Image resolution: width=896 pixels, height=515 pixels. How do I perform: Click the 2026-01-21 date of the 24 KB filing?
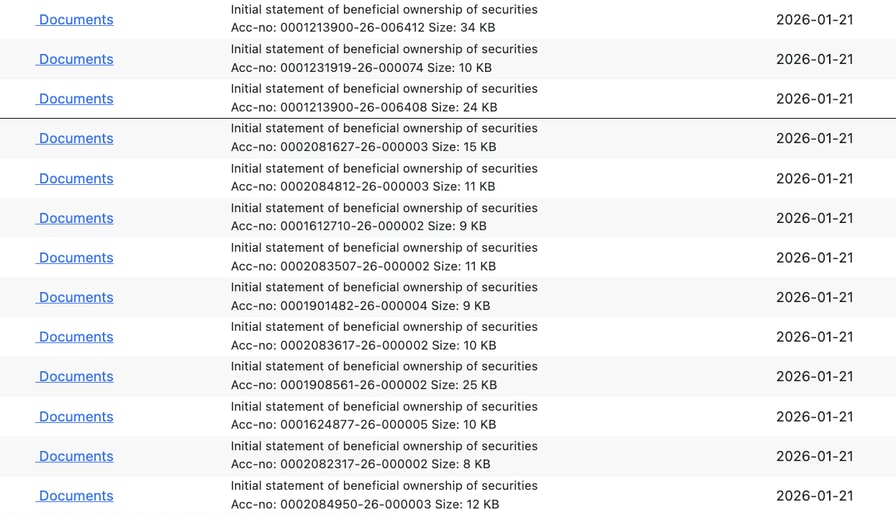[x=814, y=99]
